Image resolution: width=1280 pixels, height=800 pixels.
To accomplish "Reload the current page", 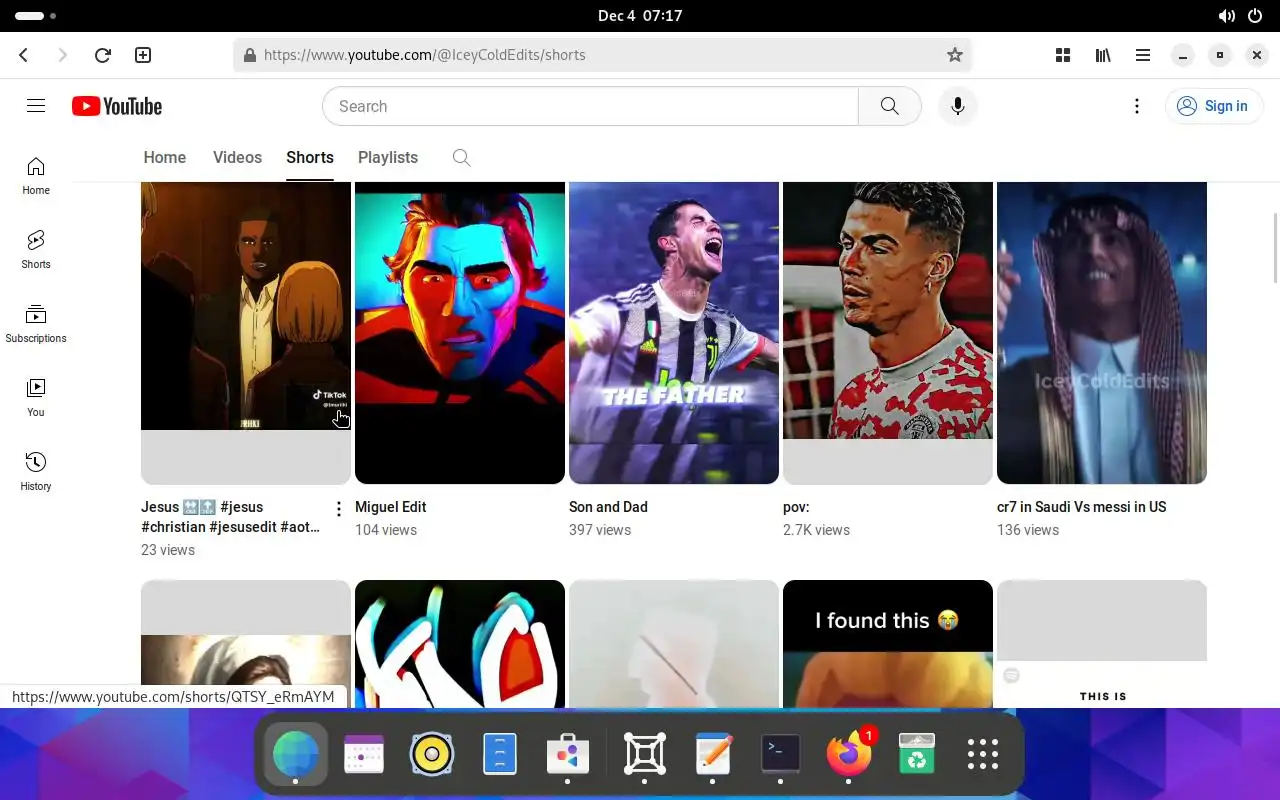I will coord(102,55).
